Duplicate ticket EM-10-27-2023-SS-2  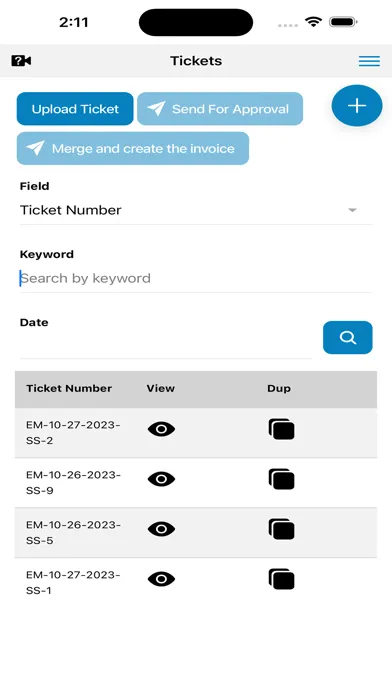click(281, 429)
